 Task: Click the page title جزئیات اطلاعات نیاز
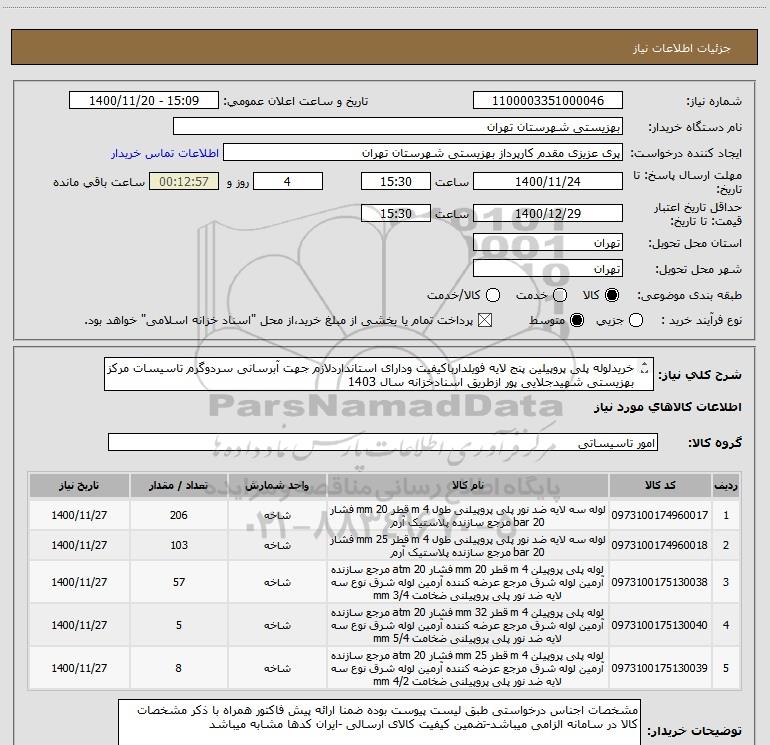click(x=682, y=48)
